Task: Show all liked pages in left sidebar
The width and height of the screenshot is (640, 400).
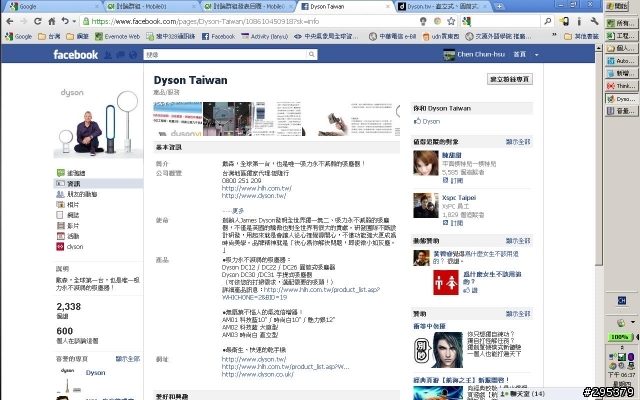Action: 127,359
